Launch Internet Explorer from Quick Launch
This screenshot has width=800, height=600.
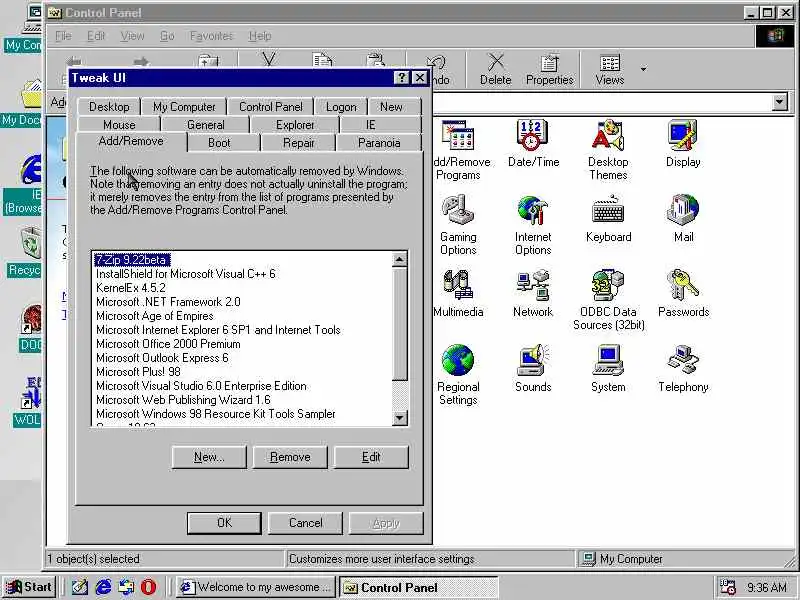coord(103,587)
